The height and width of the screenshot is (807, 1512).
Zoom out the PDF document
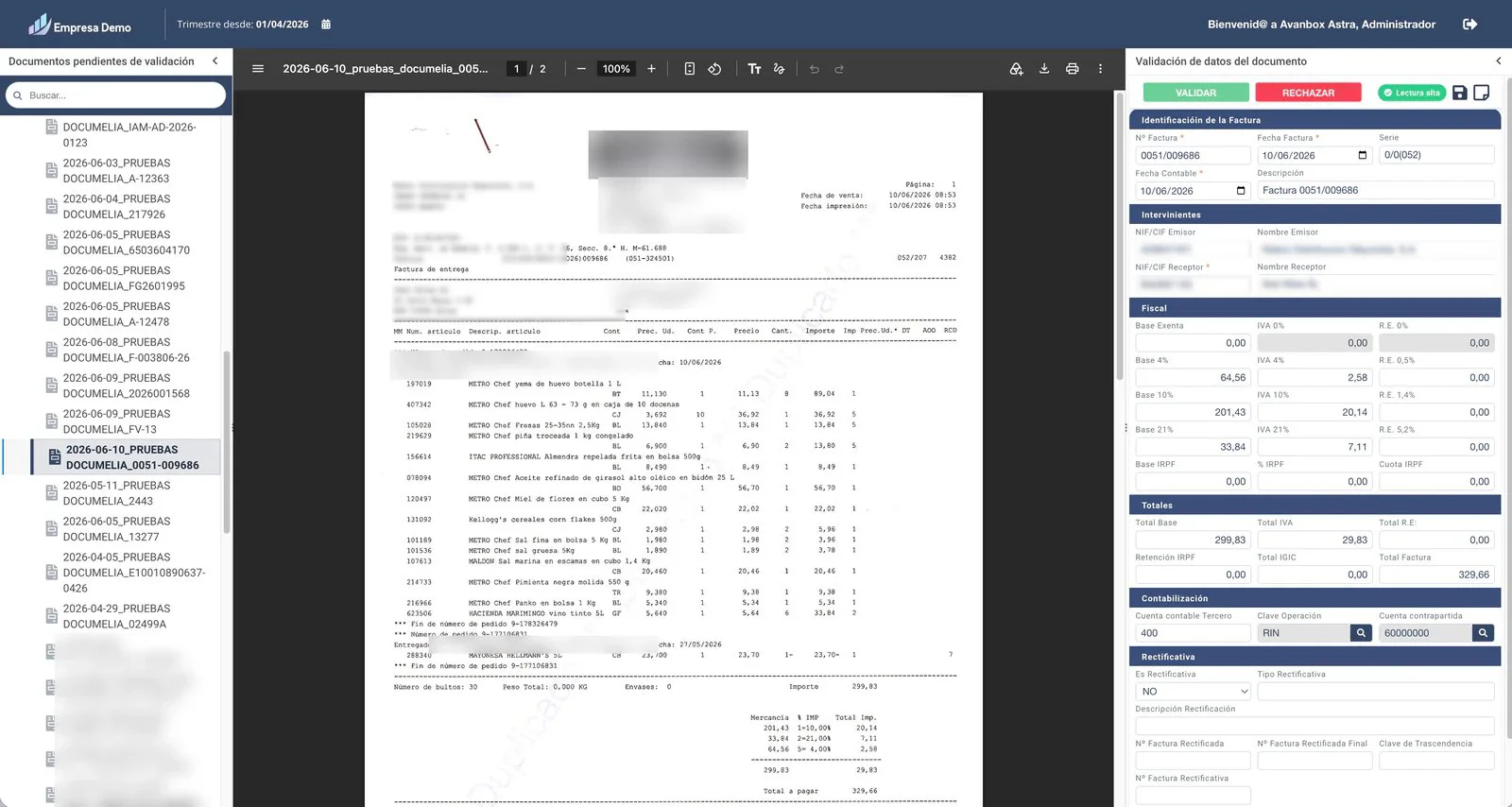click(581, 69)
